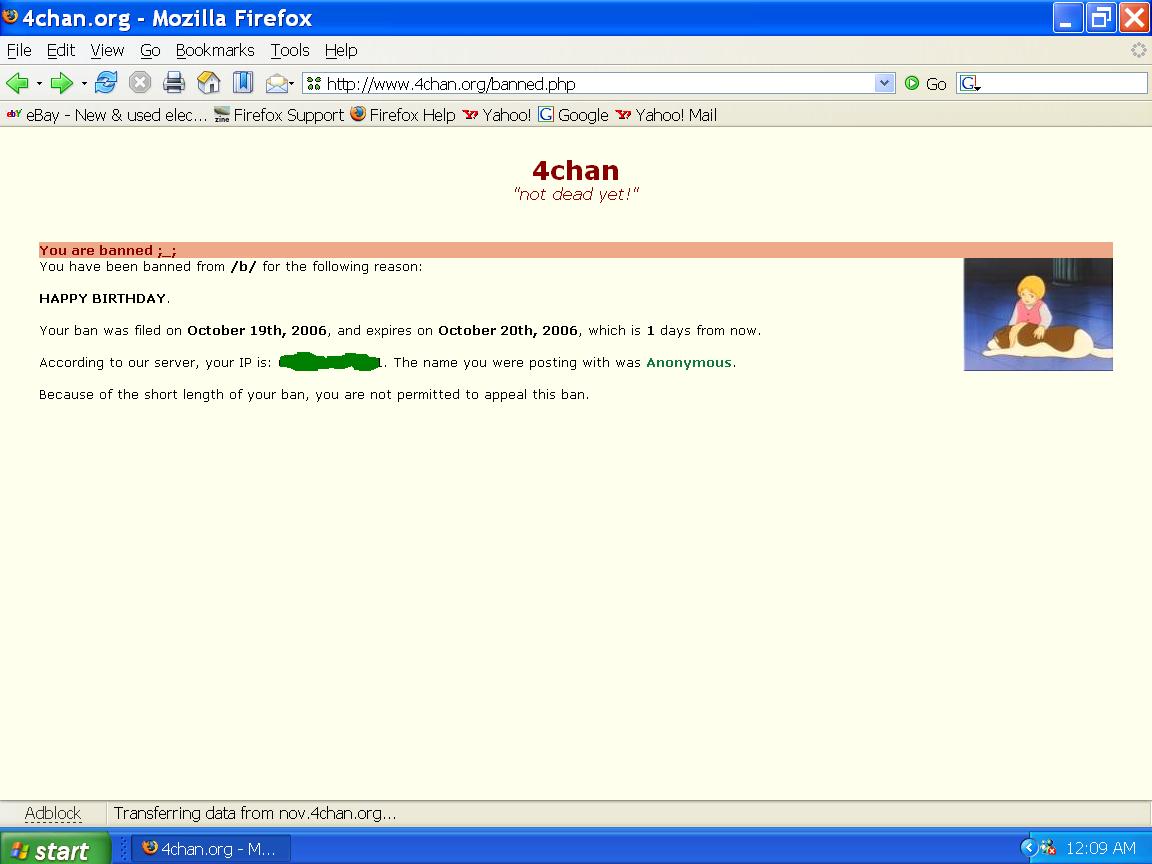The width and height of the screenshot is (1152, 864).
Task: Click the network tray icon with red X
Action: [x=1048, y=849]
